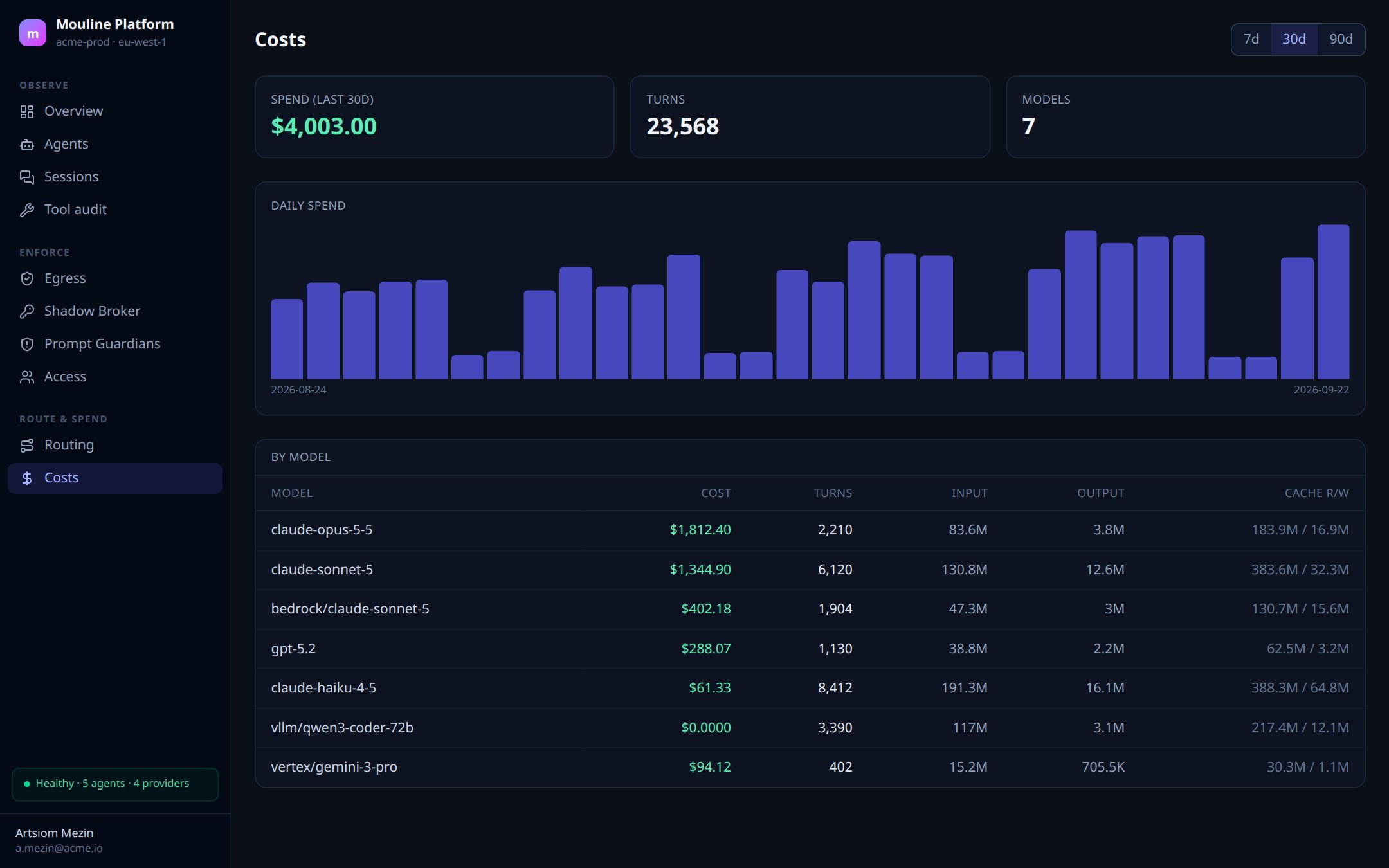Navigate to Tool audit
This screenshot has height=868, width=1389.
pyautogui.click(x=115, y=210)
